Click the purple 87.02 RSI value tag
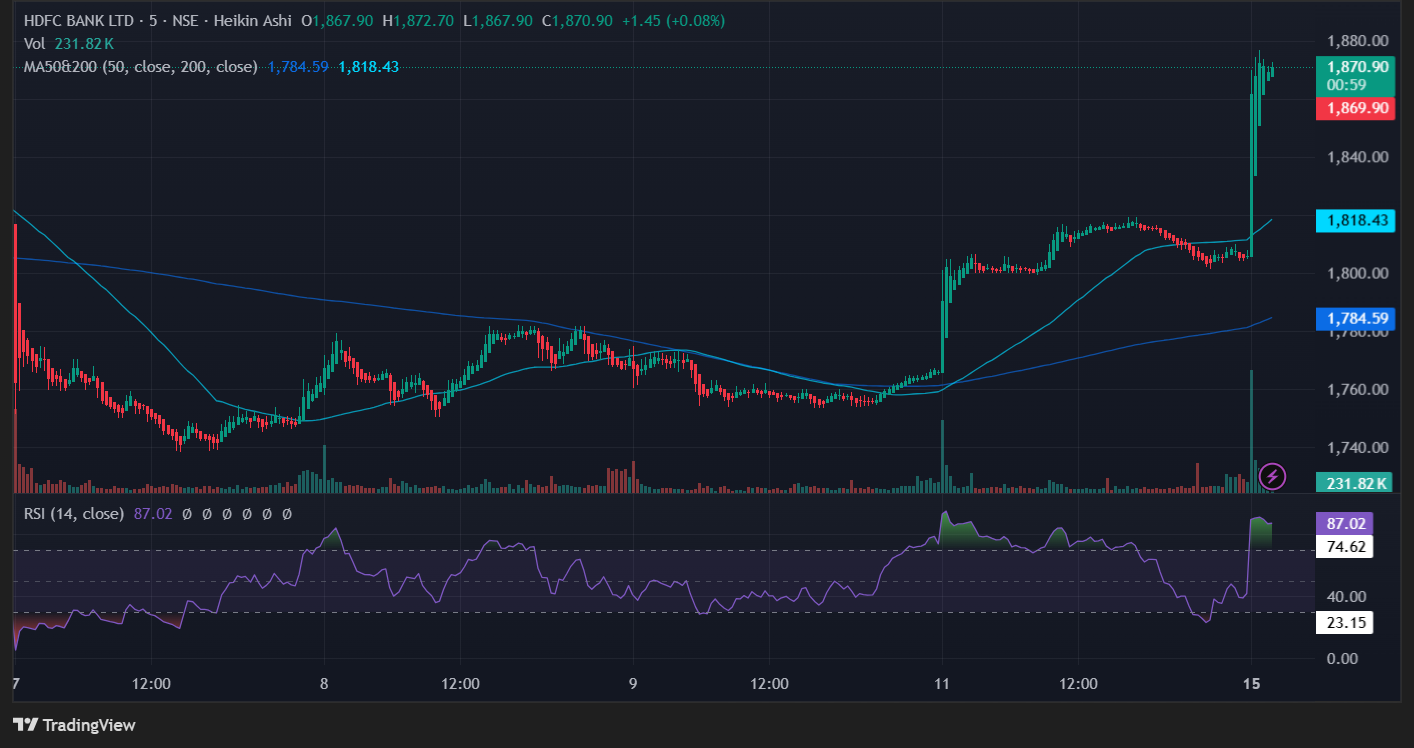The height and width of the screenshot is (748, 1414). [1345, 523]
